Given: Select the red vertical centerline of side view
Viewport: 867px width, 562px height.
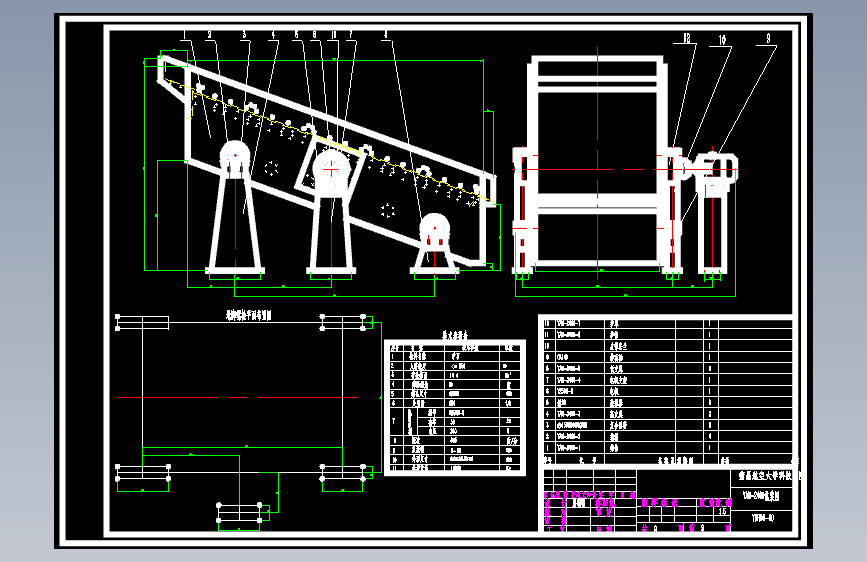Looking at the screenshot, I should [x=598, y=165].
